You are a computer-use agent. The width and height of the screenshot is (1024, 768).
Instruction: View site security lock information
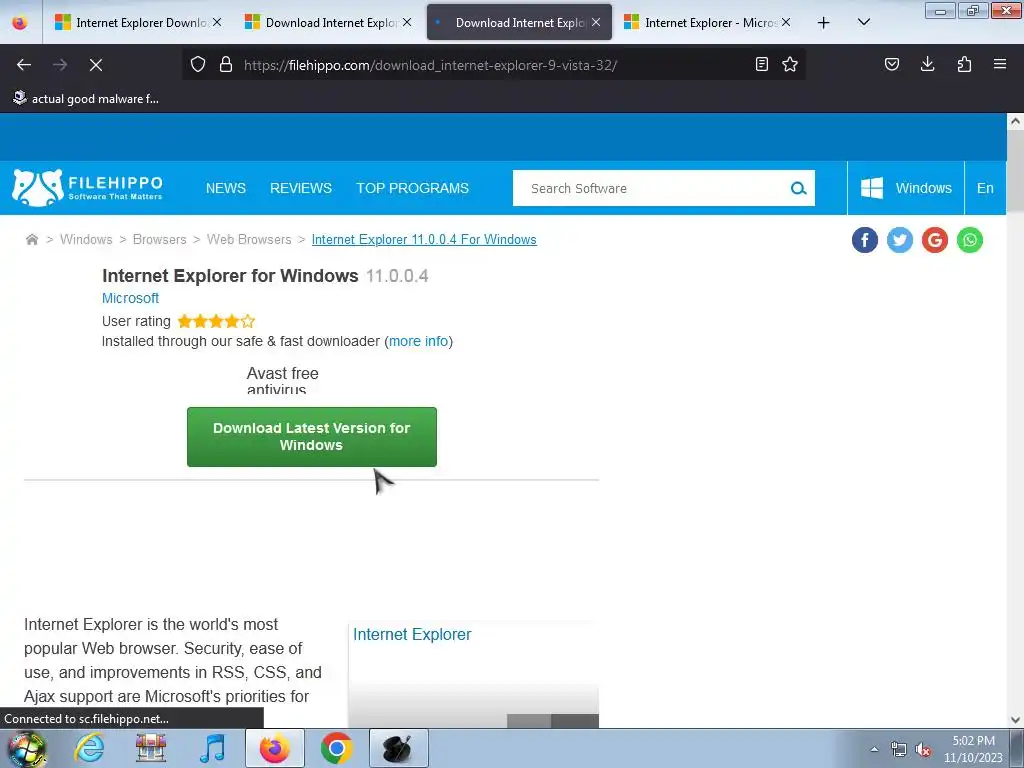tap(226, 64)
